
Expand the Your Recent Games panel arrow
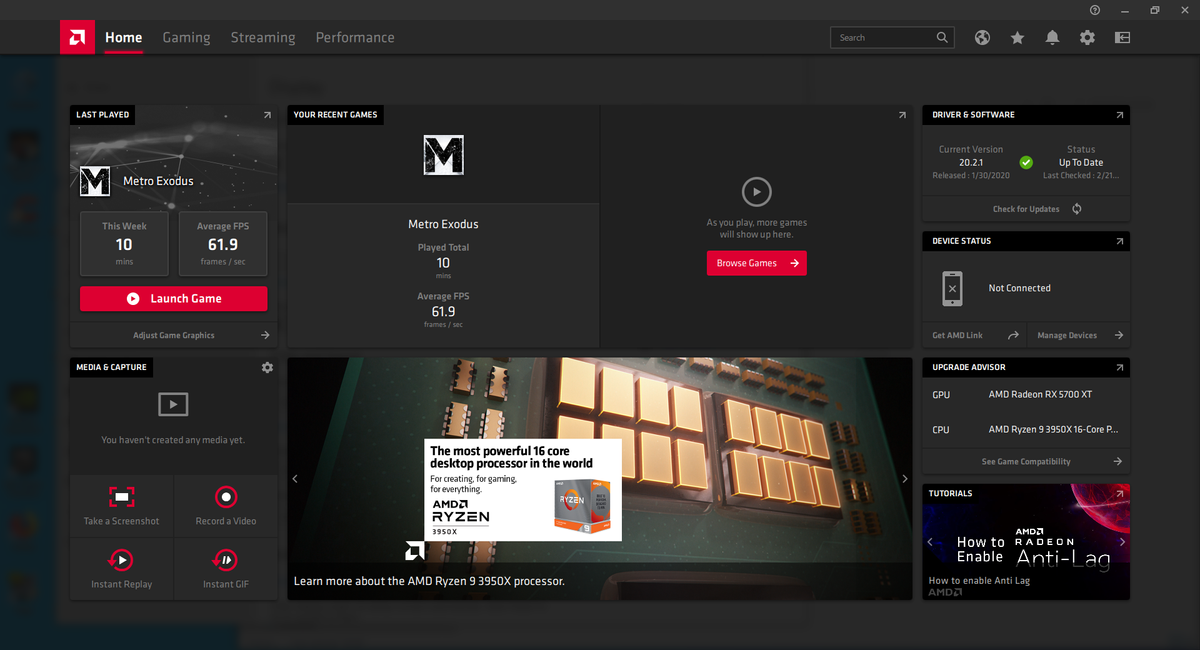(902, 115)
